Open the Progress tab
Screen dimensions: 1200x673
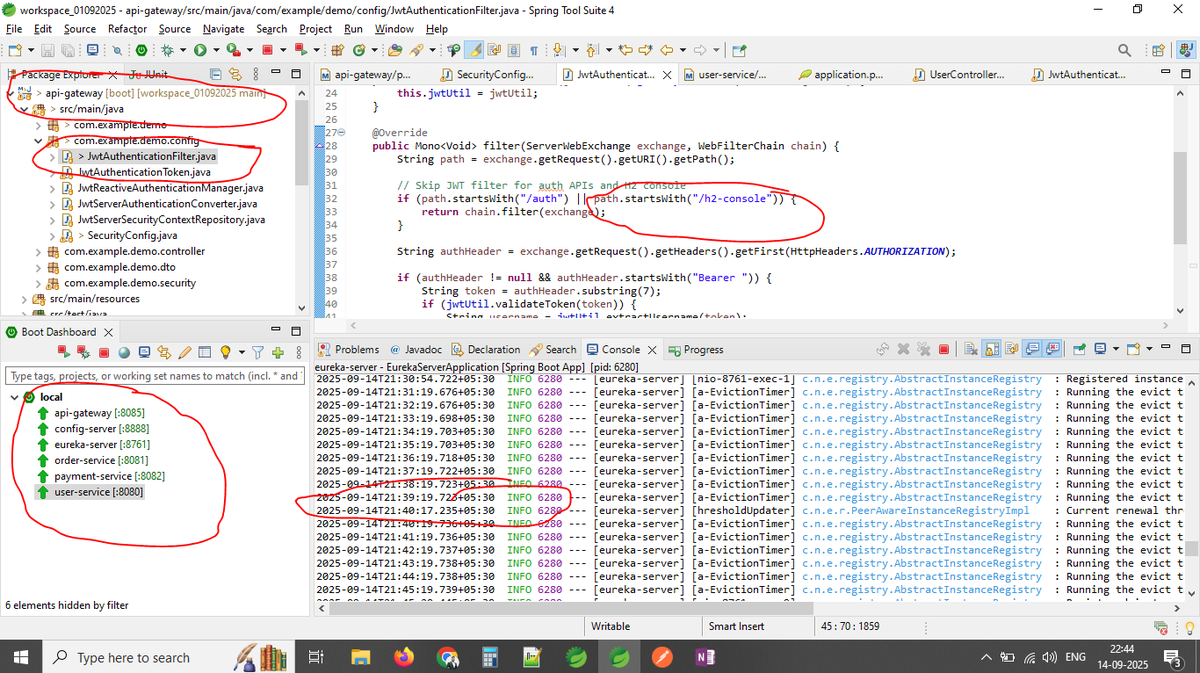point(695,350)
